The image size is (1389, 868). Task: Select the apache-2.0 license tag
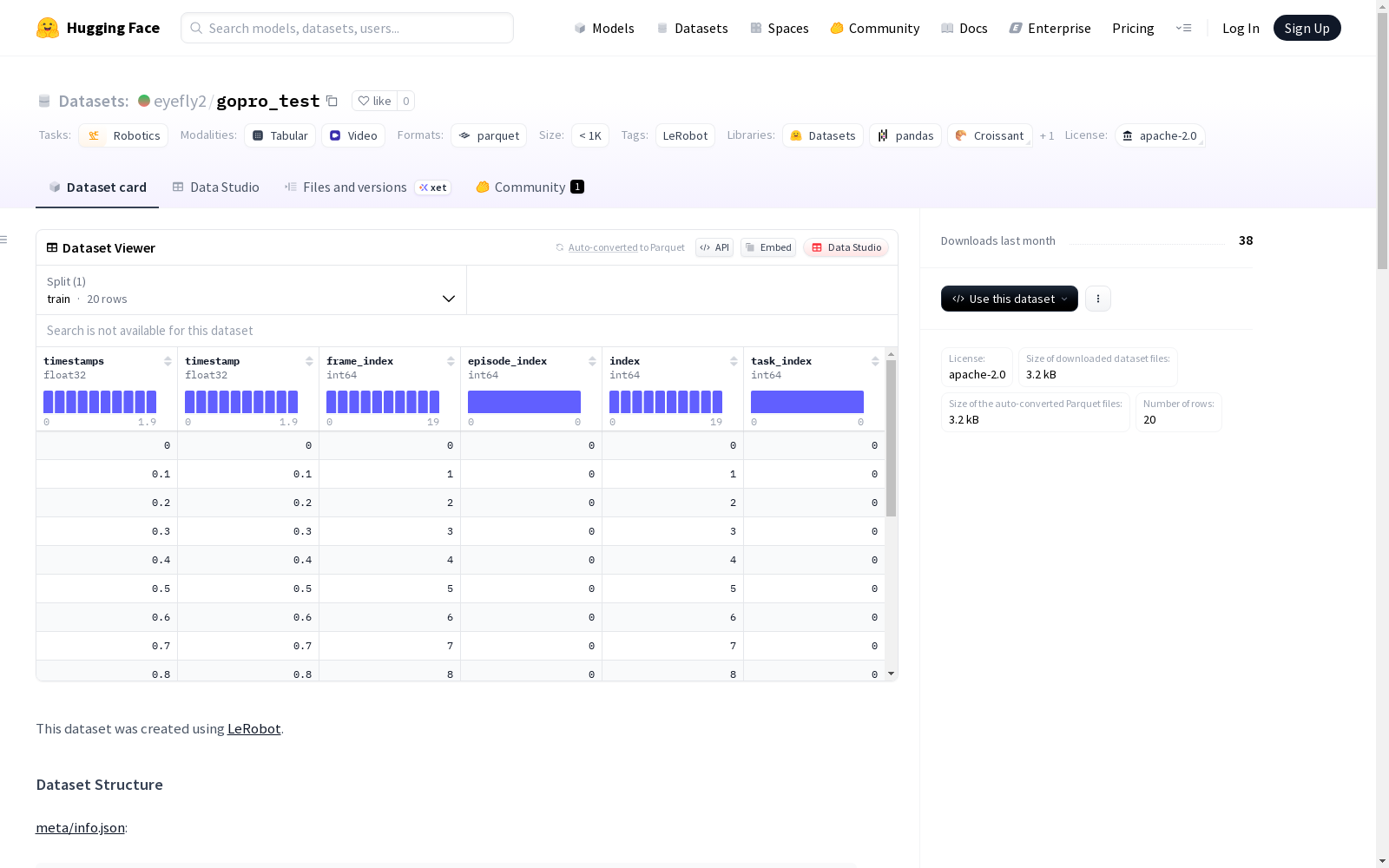tap(1160, 135)
